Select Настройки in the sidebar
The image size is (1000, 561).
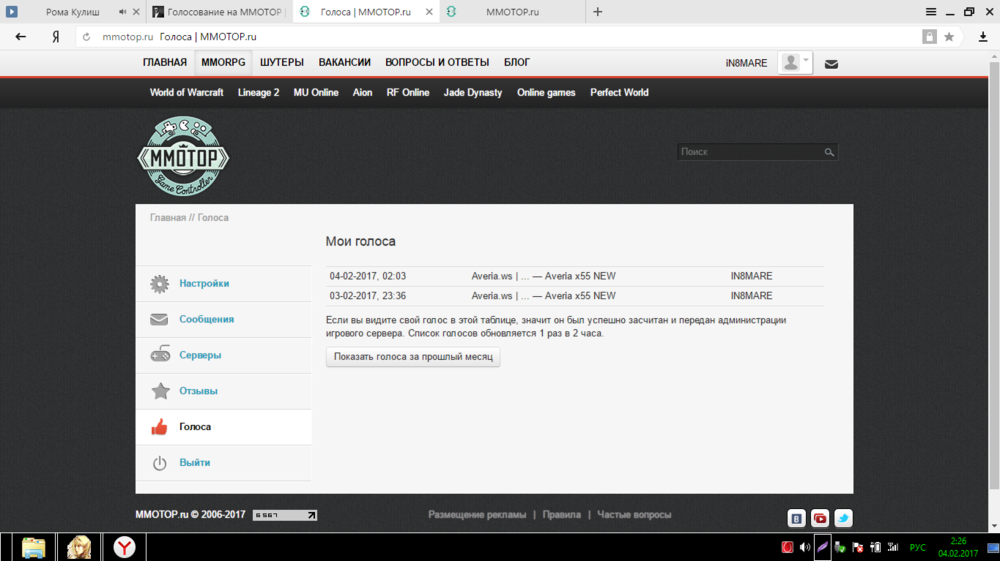(204, 284)
